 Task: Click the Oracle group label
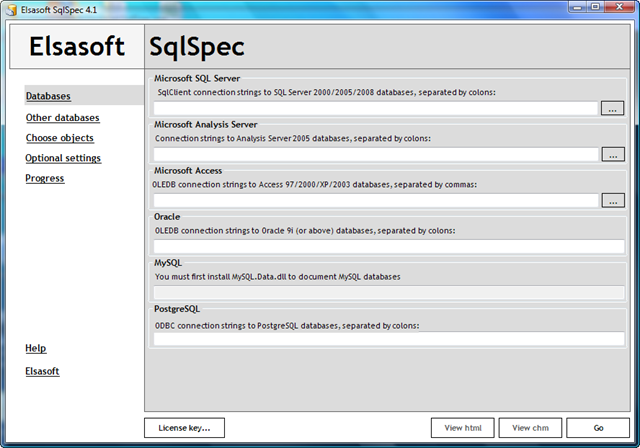167,217
